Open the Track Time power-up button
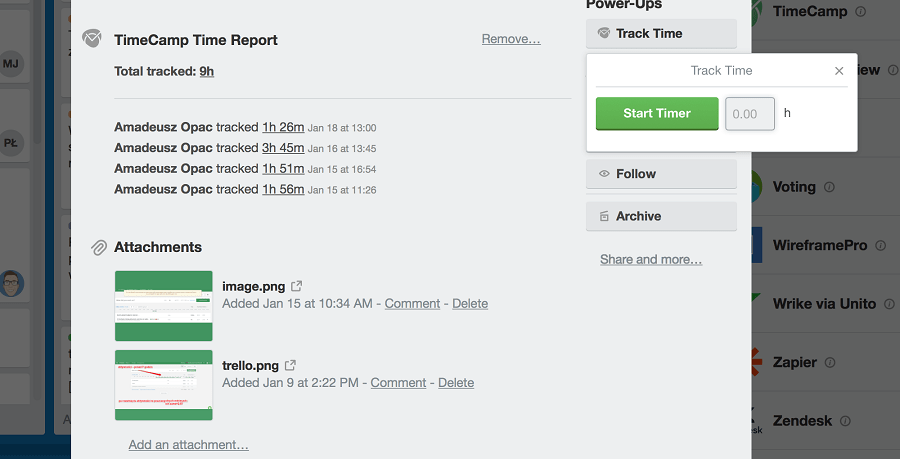The width and height of the screenshot is (900, 459). (x=661, y=33)
